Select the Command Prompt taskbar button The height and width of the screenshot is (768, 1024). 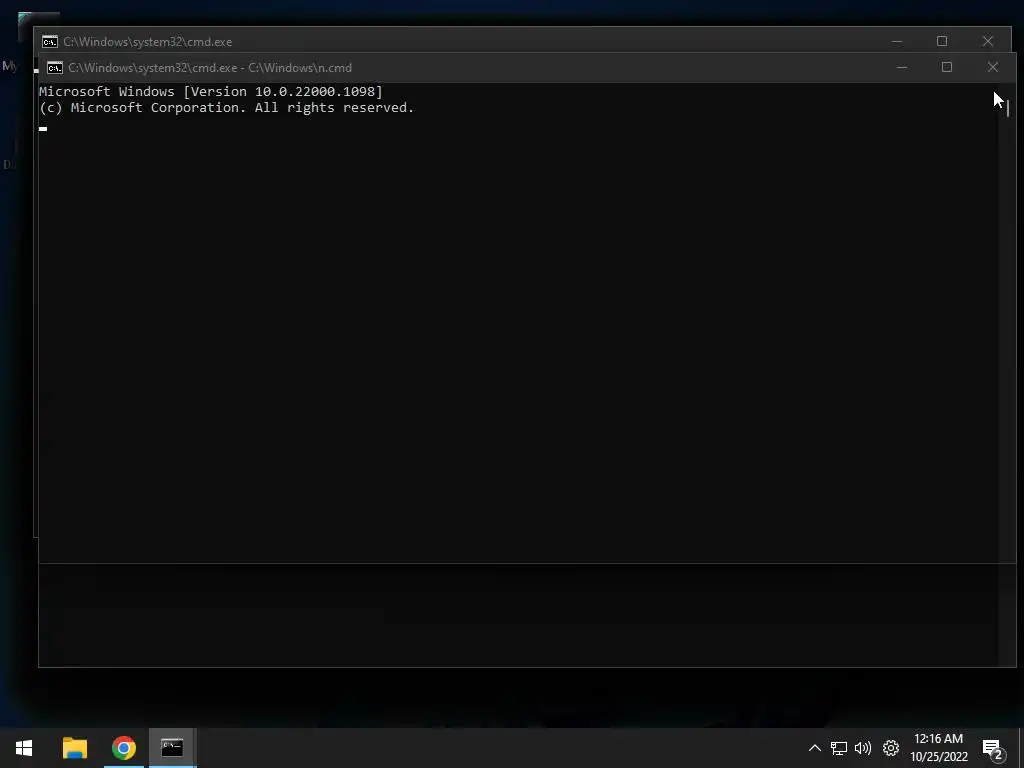pyautogui.click(x=172, y=748)
